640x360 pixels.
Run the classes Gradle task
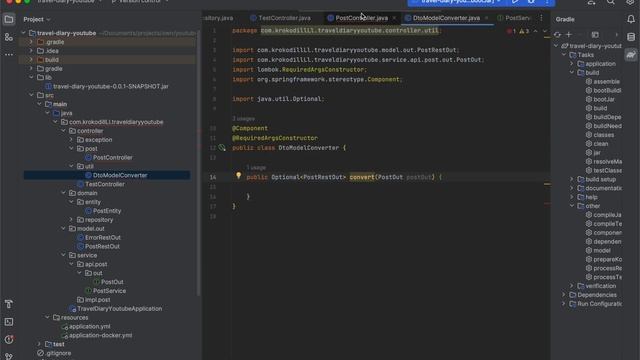[600, 135]
